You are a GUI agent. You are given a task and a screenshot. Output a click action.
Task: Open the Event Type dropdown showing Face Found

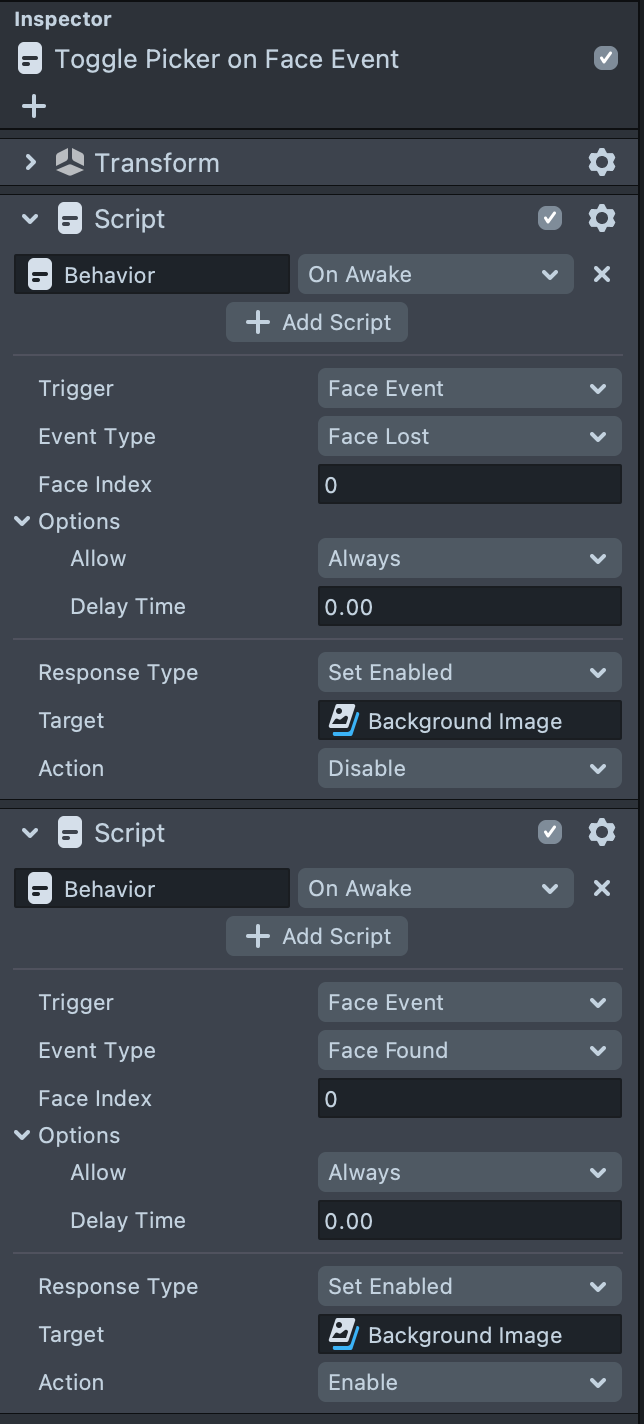click(469, 1050)
